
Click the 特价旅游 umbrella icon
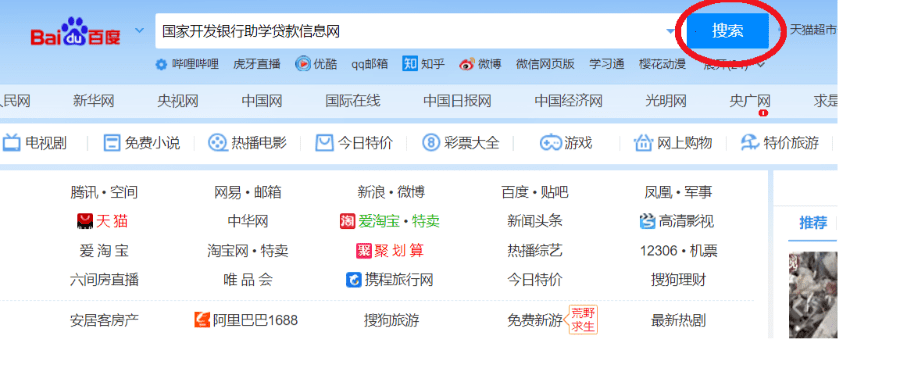pos(750,142)
